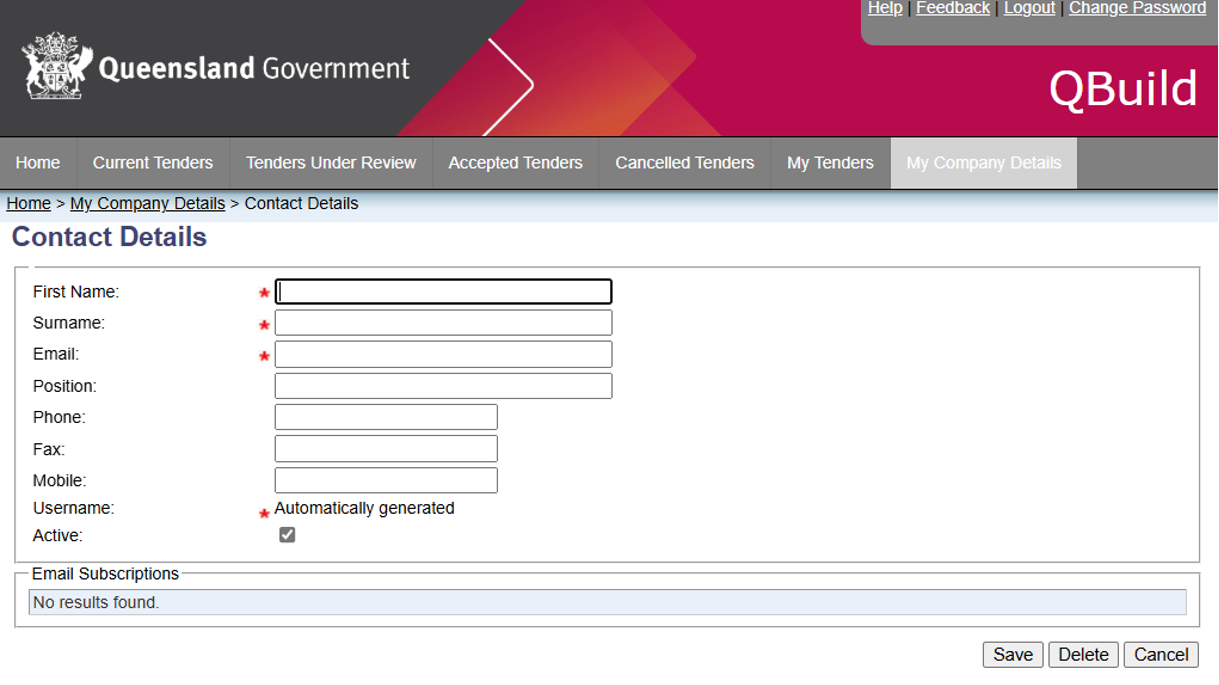Click the 'Automatically generated' username text

coord(364,508)
